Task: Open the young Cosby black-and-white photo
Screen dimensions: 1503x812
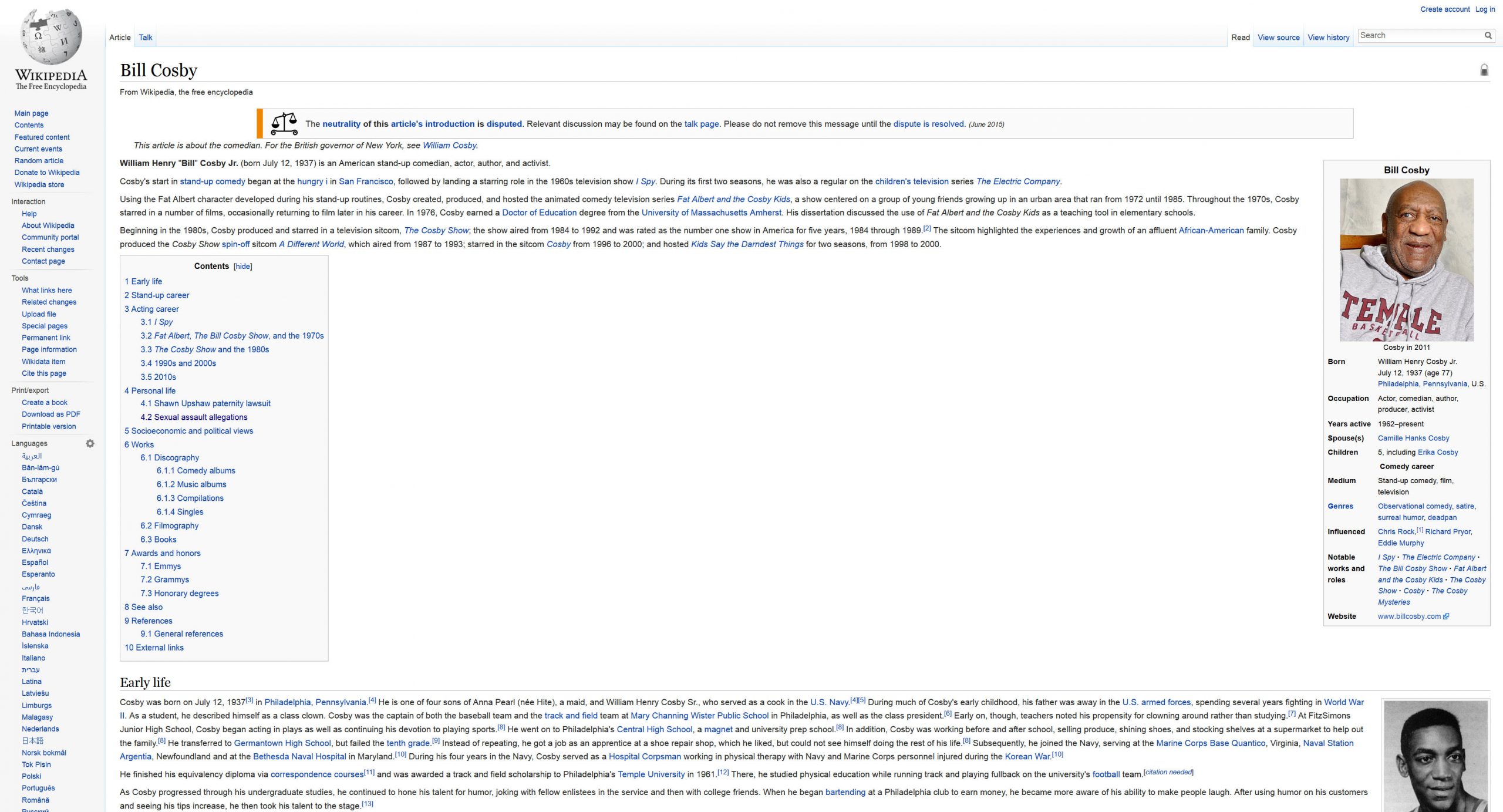Action: [1435, 757]
